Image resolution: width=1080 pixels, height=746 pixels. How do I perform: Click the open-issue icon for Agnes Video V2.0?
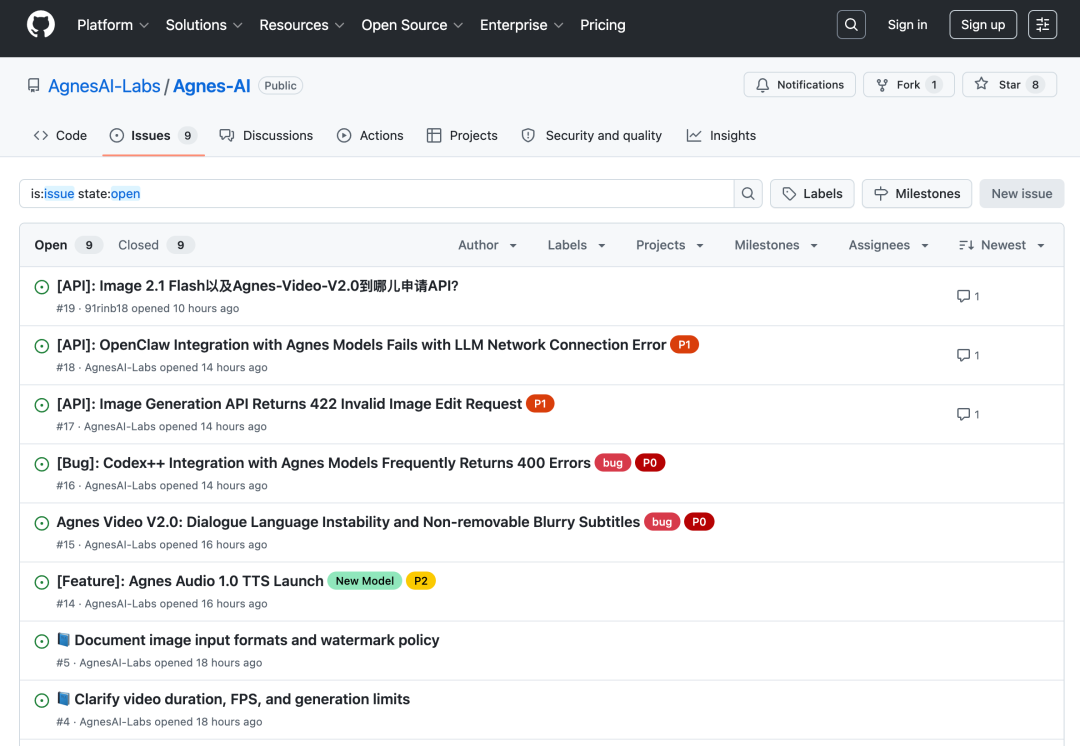pyautogui.click(x=42, y=524)
